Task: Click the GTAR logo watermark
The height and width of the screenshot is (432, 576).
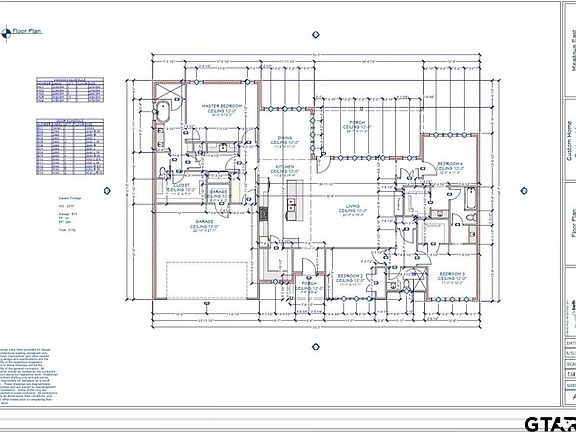Action: pyautogui.click(x=550, y=424)
